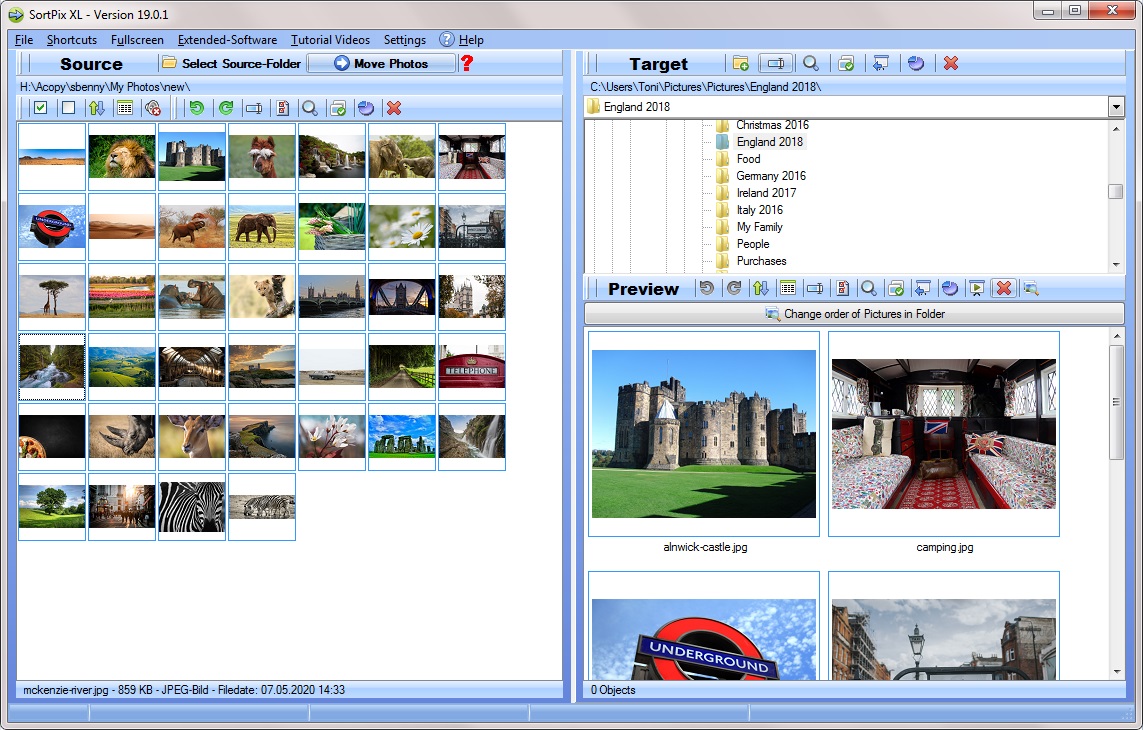Select the Germany 2016 folder
The height and width of the screenshot is (730, 1143).
pos(771,176)
